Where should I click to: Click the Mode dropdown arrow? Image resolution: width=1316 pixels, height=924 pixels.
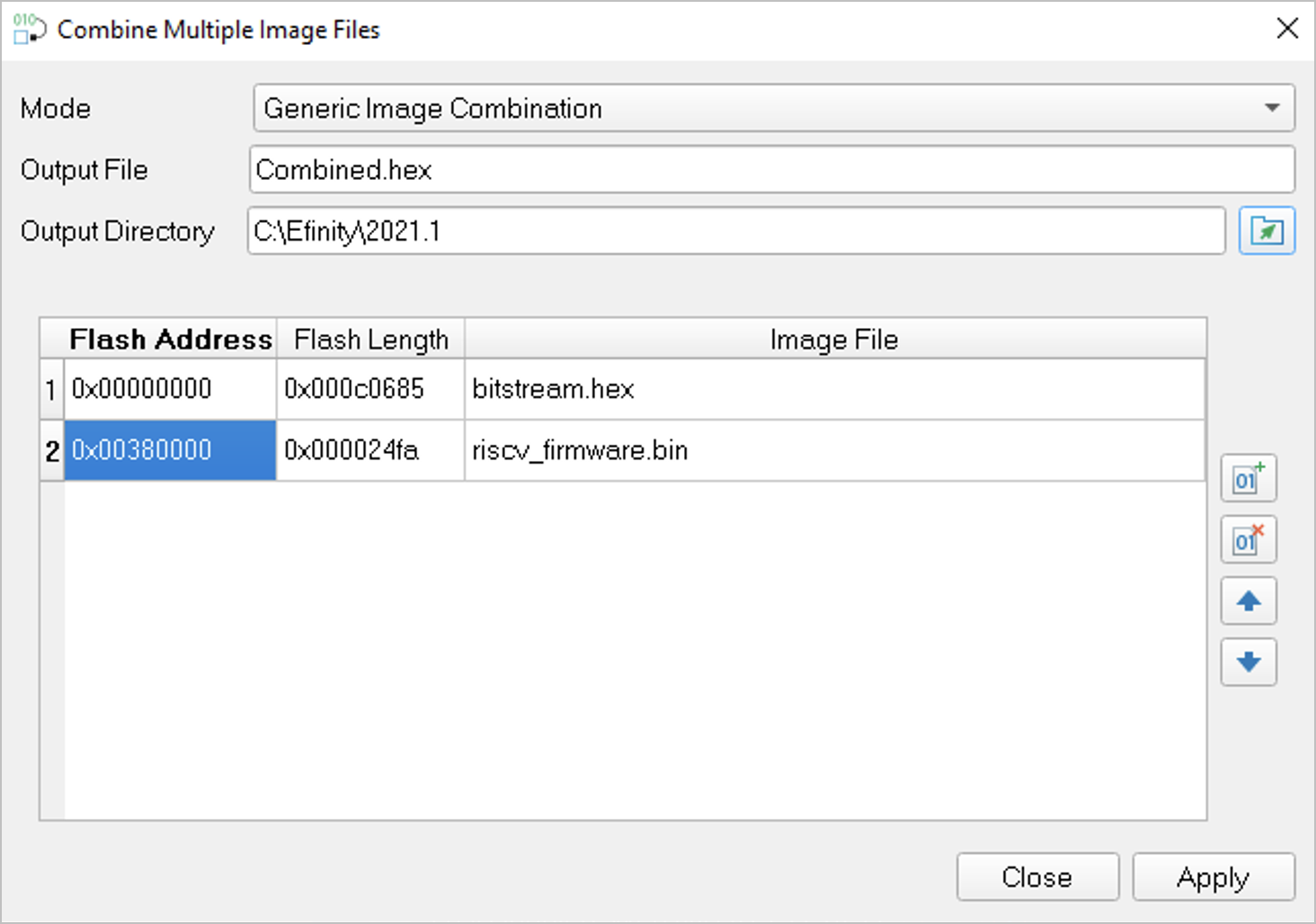(1271, 109)
